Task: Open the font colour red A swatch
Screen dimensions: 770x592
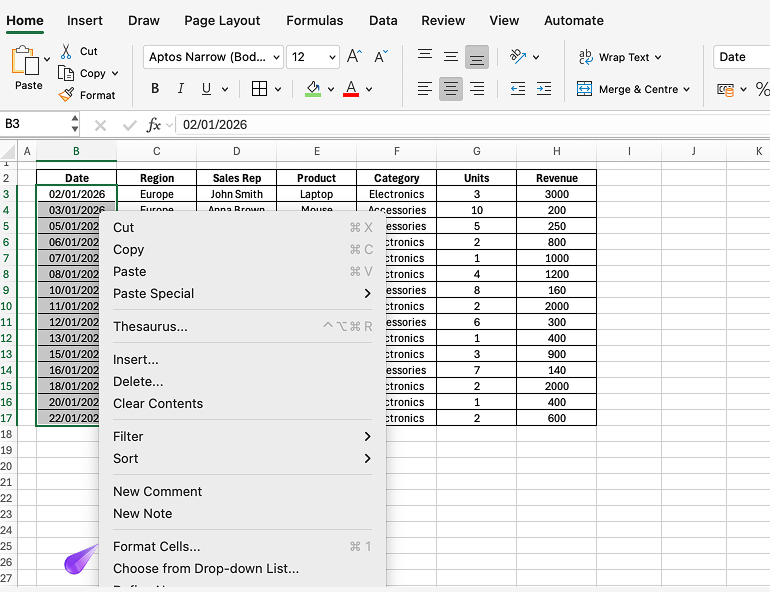Action: coord(351,89)
